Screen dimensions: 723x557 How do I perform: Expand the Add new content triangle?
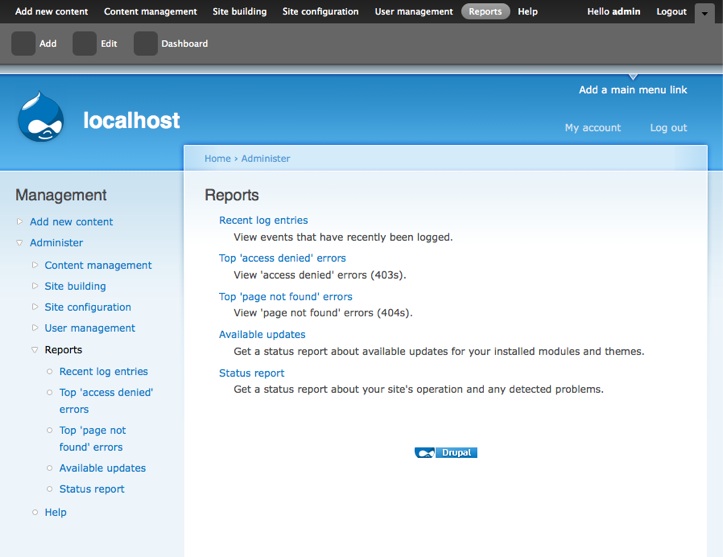[x=19, y=222]
